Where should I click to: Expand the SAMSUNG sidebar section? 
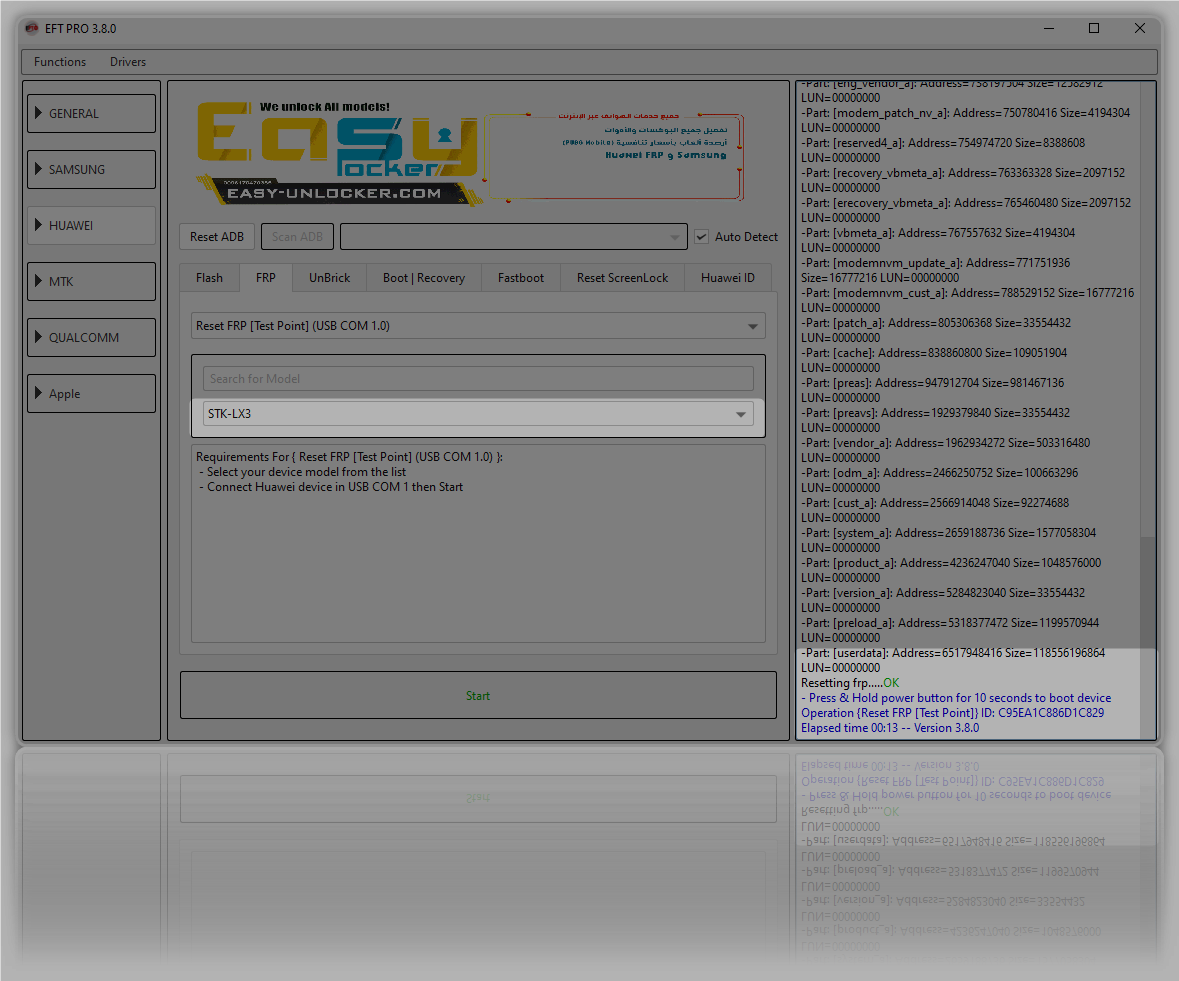tap(92, 170)
